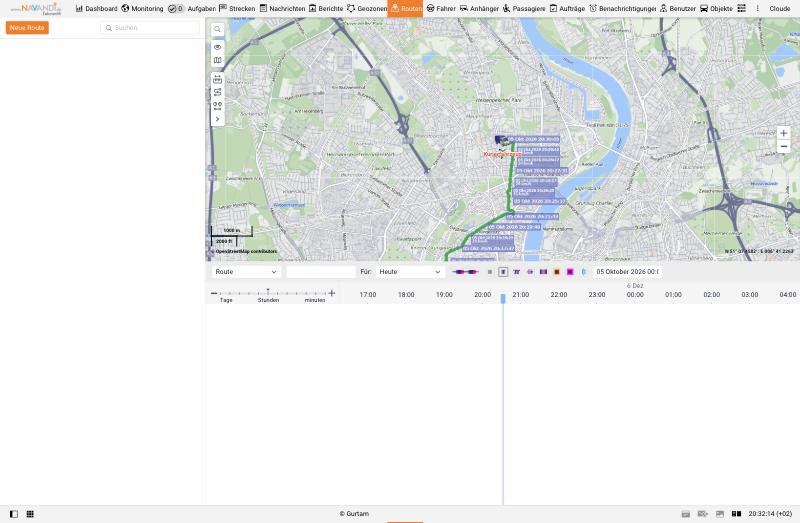Click the first bottom-right status bar icon
Image resolution: width=800 pixels, height=523 pixels.
click(x=686, y=514)
